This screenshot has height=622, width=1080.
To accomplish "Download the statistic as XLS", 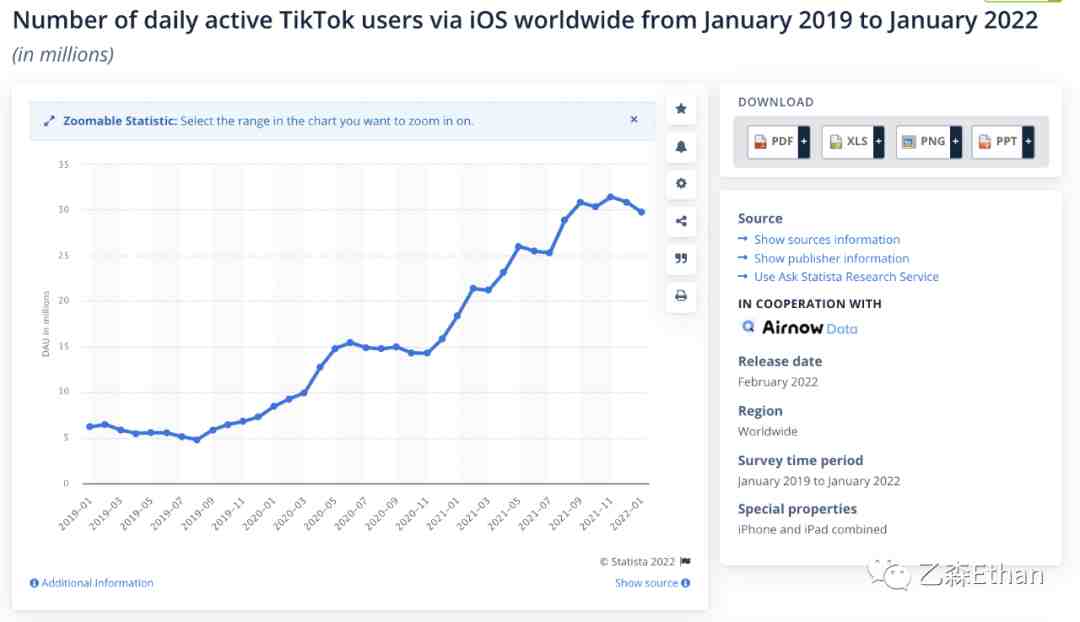I will click(x=847, y=142).
